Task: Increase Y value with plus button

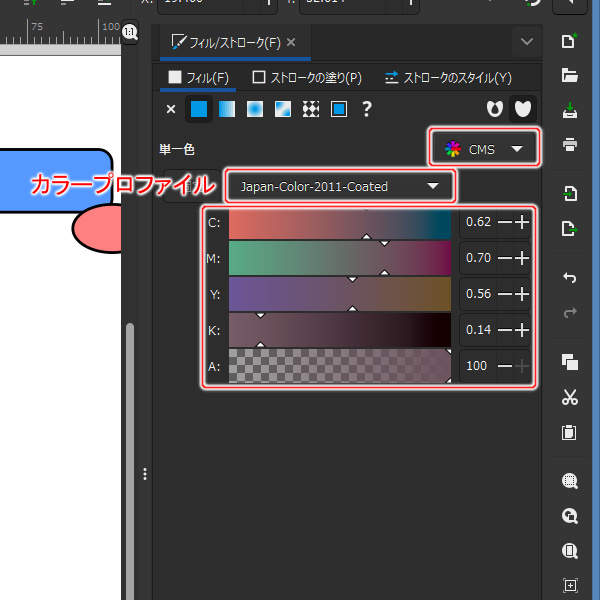Action: click(x=522, y=294)
